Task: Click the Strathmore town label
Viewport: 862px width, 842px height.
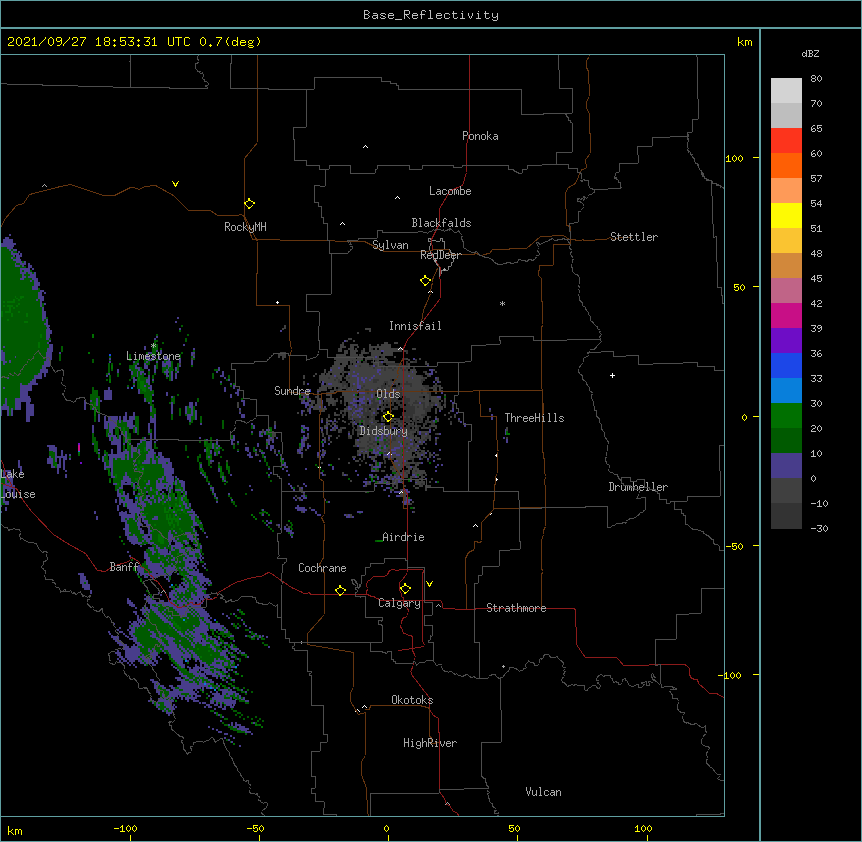Action: (x=516, y=608)
